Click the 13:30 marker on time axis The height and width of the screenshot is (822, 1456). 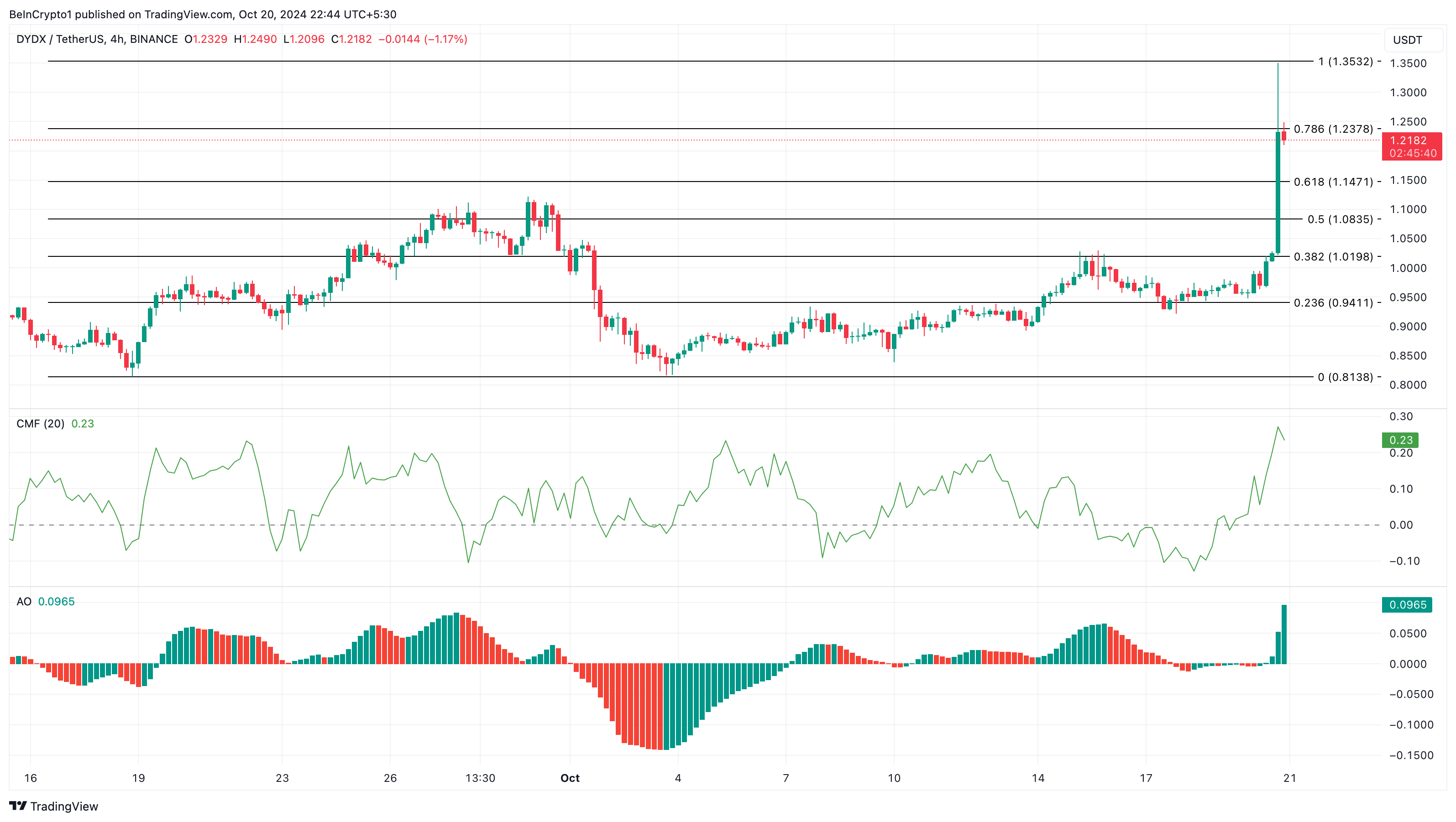(480, 778)
